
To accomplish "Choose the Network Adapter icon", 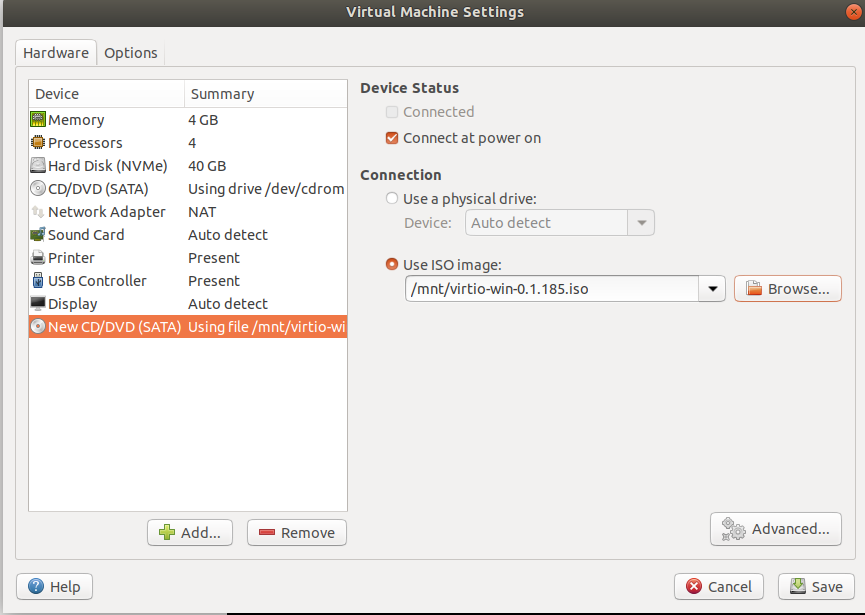I will [x=38, y=212].
